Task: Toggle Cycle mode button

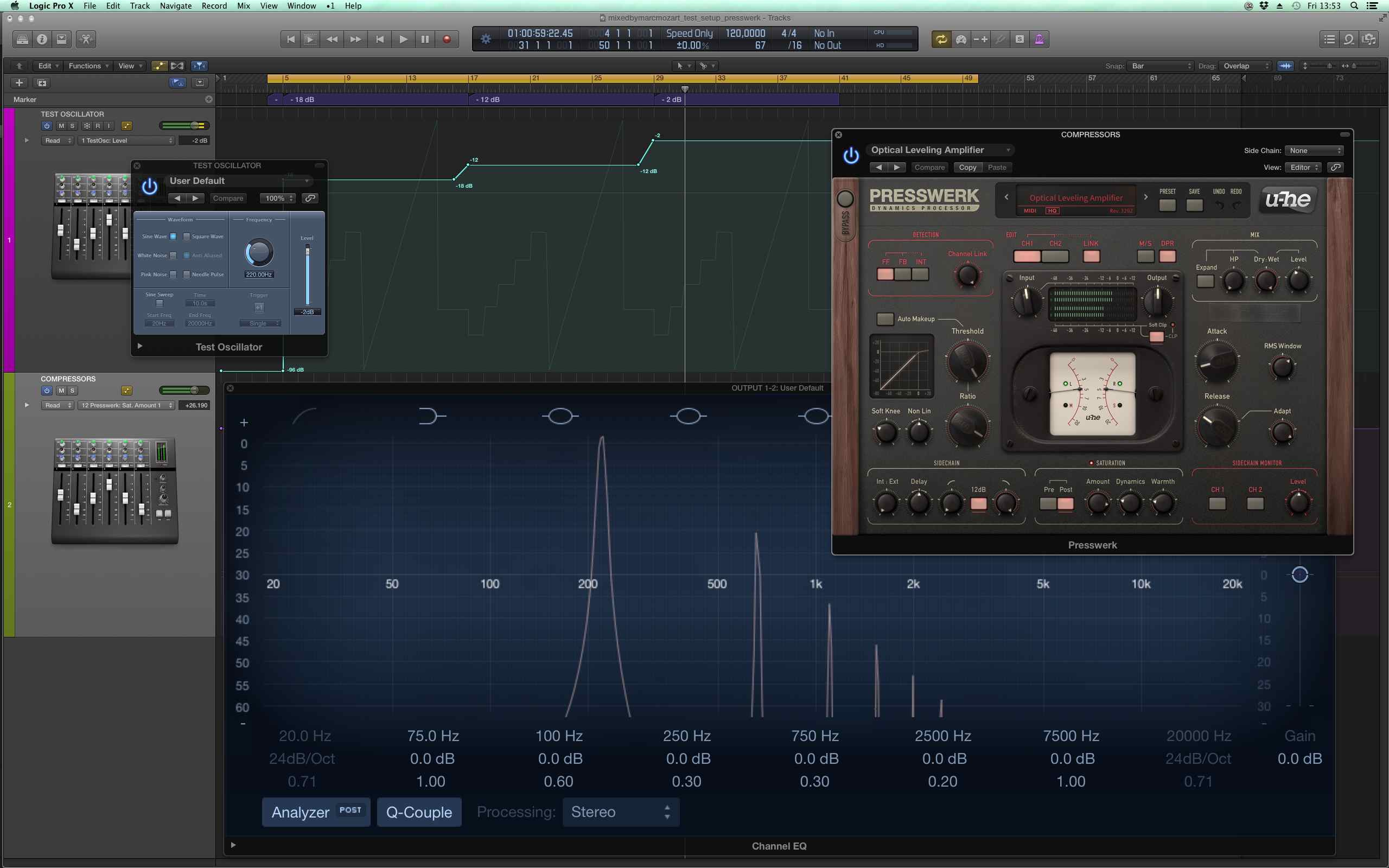Action: (x=941, y=39)
